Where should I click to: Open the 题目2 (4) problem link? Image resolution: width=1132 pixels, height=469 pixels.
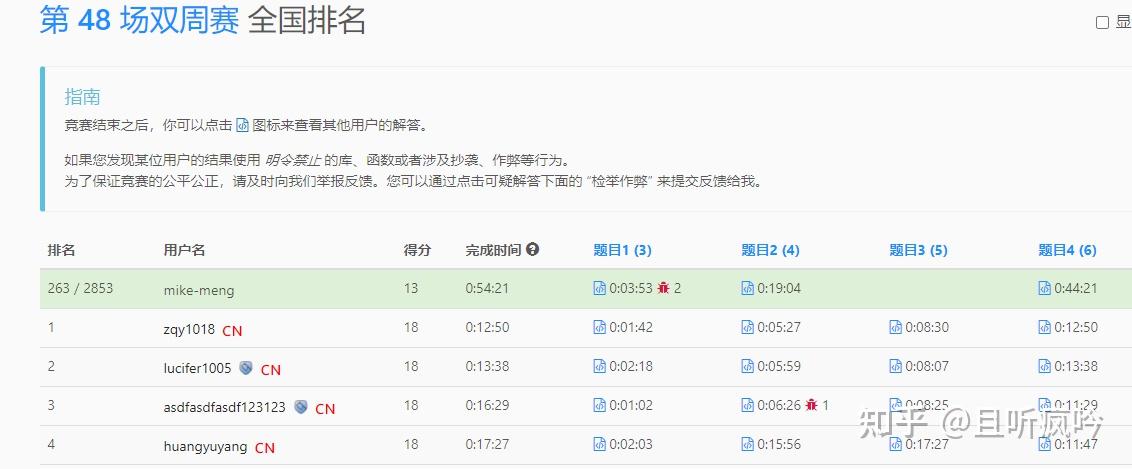point(770,250)
